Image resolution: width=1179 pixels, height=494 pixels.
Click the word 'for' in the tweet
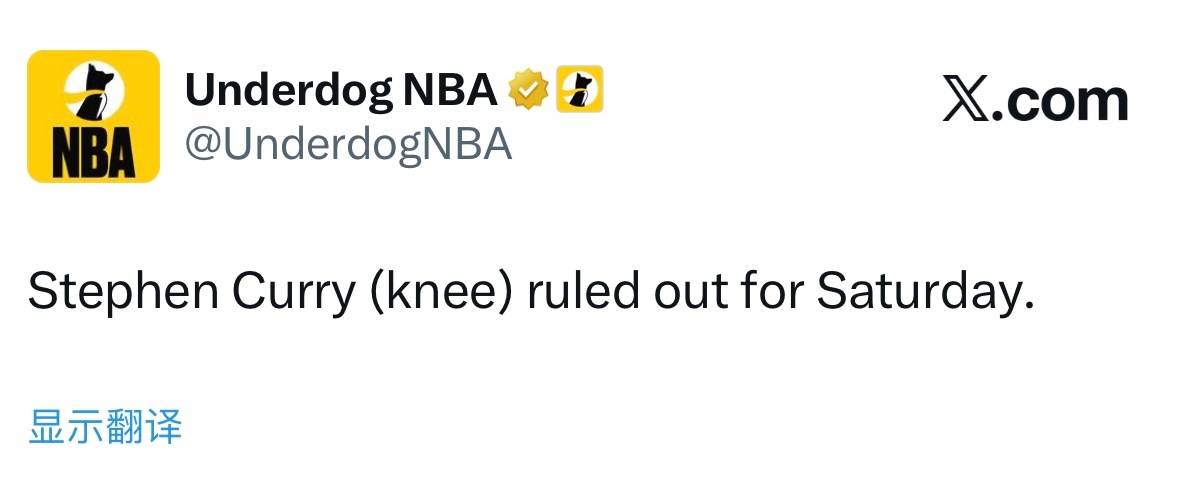(775, 290)
